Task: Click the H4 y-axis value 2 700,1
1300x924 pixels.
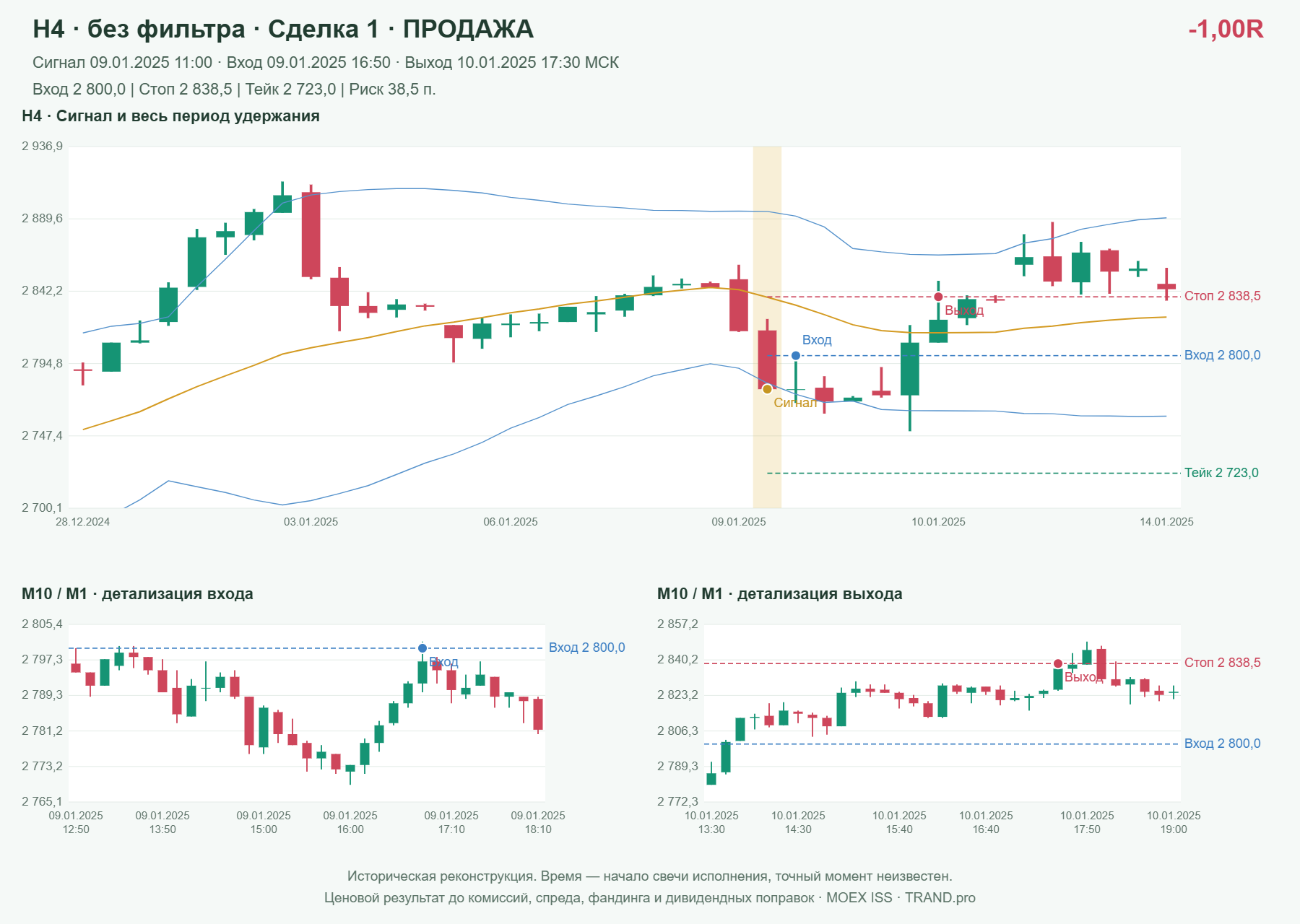Action: click(42, 508)
